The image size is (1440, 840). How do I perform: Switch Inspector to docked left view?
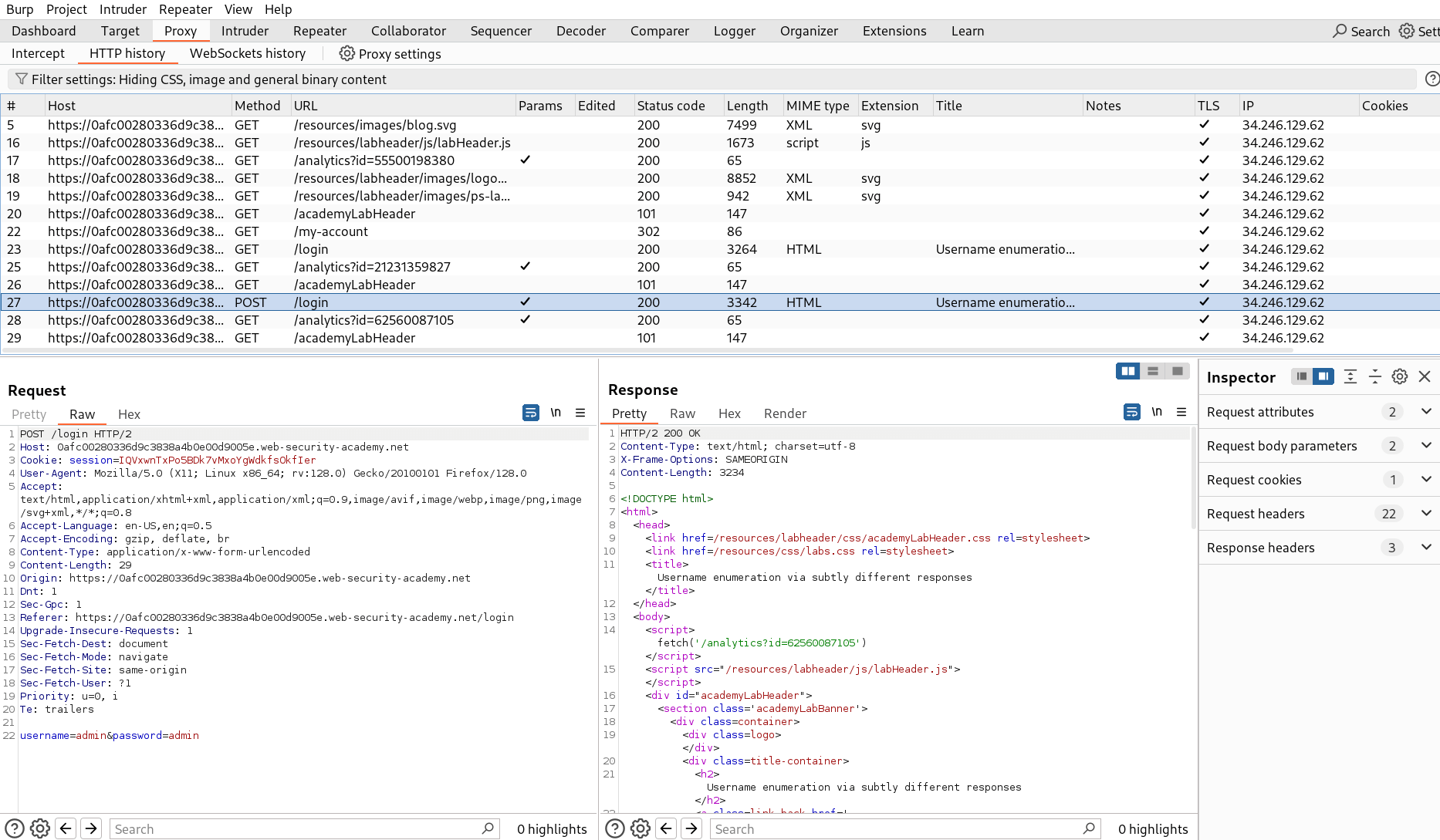click(x=1301, y=376)
